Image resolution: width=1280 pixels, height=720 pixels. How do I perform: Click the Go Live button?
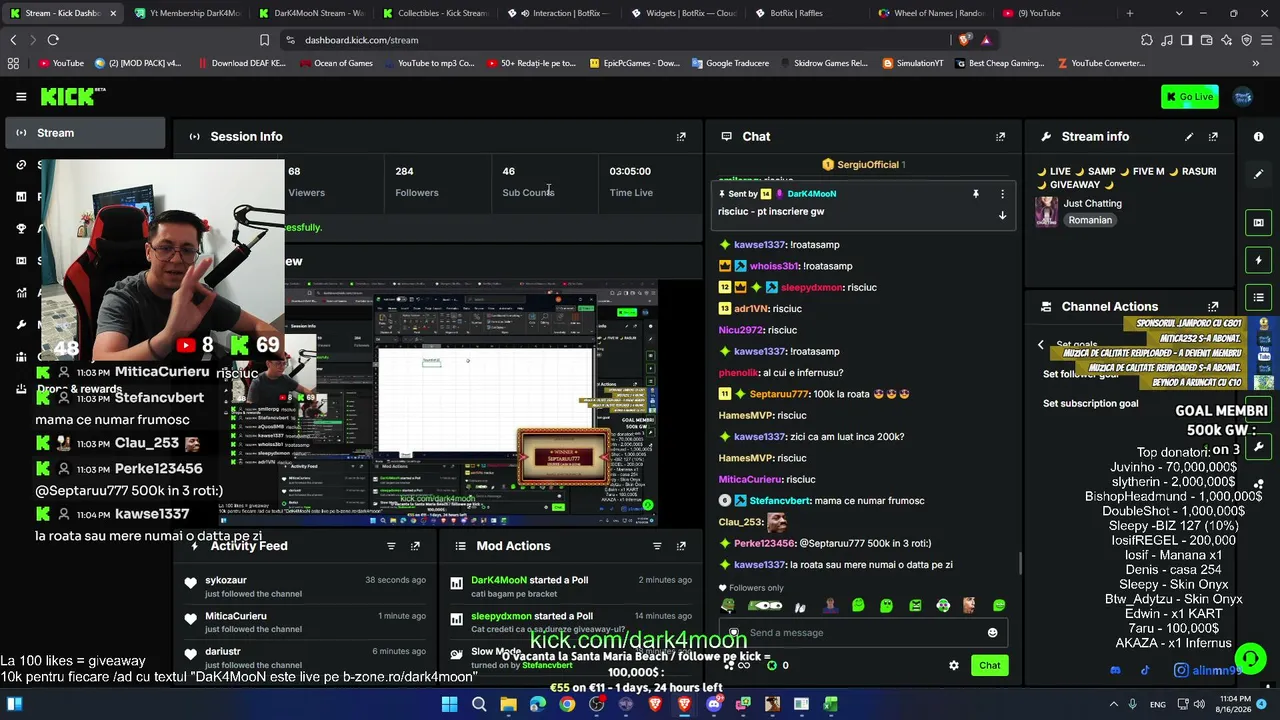(x=1189, y=97)
